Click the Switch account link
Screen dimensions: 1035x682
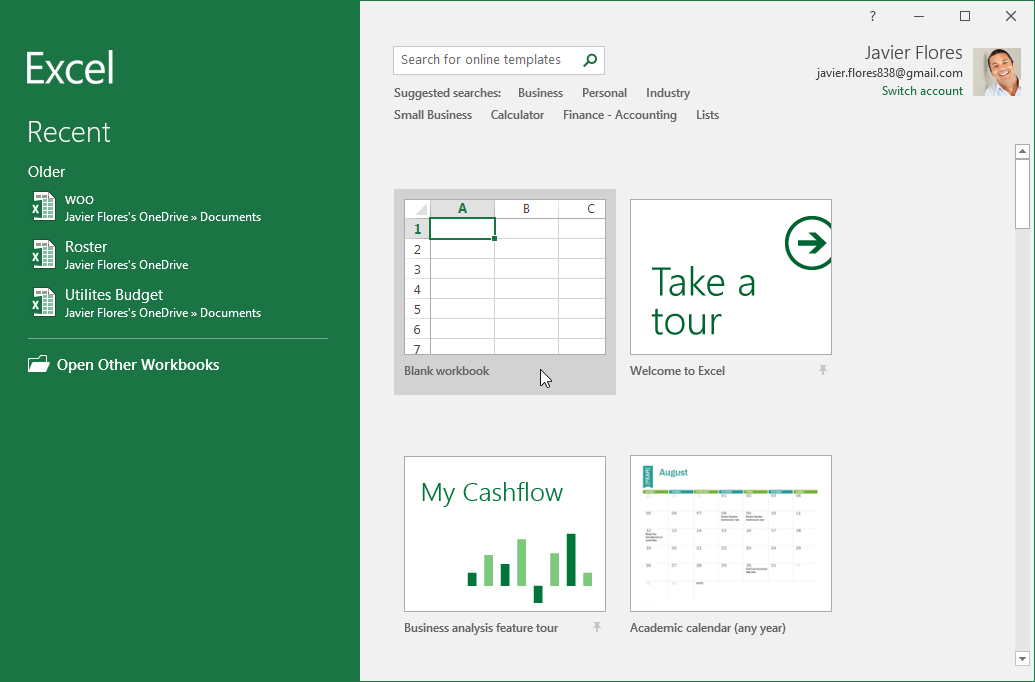tap(921, 90)
